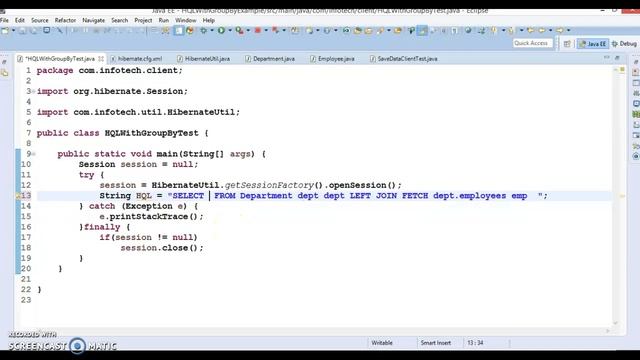Open the File menu
This screenshot has width=640, height=360.
(4, 20)
